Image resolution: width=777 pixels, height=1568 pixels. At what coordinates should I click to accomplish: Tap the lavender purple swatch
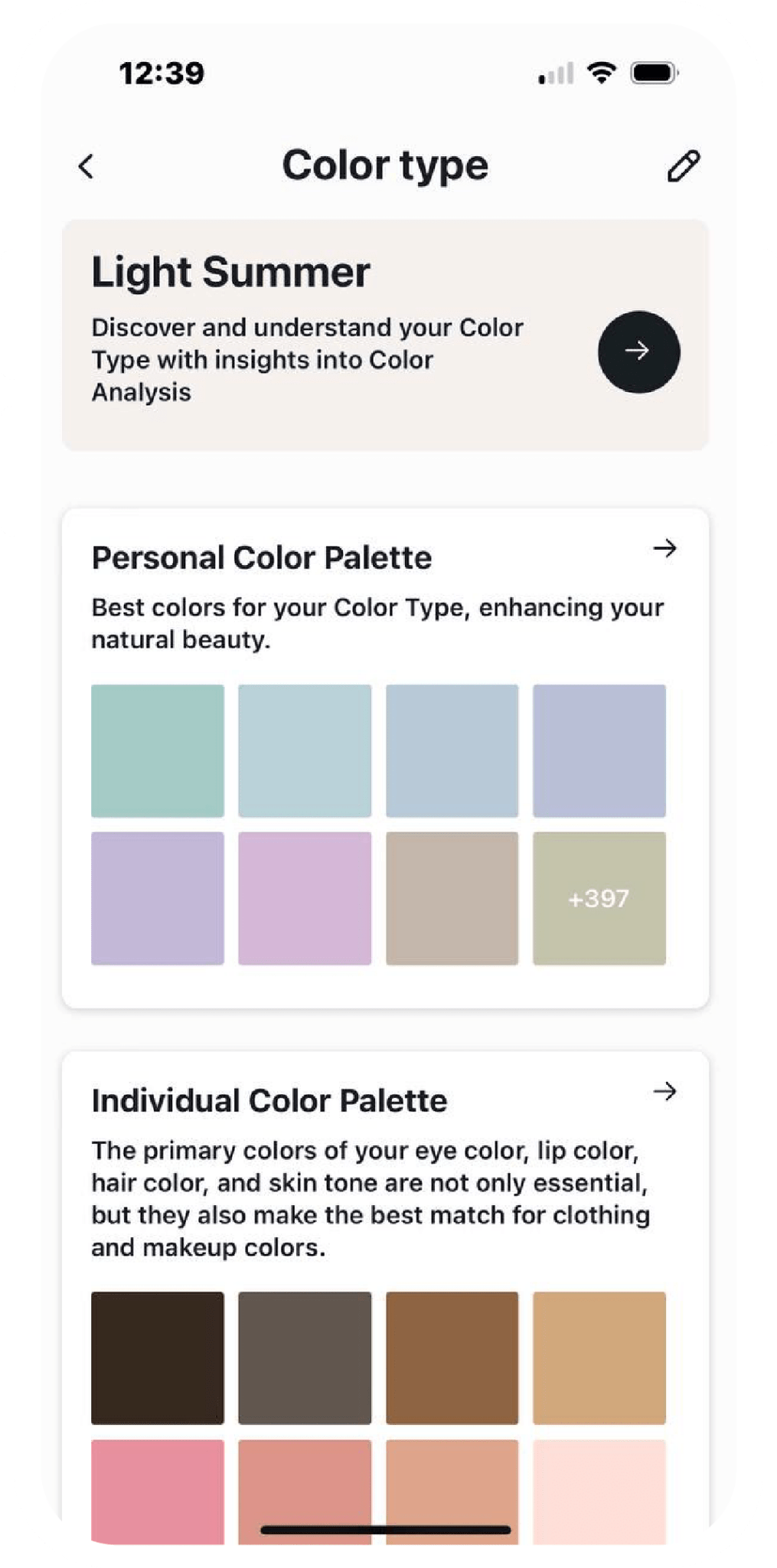pos(158,899)
